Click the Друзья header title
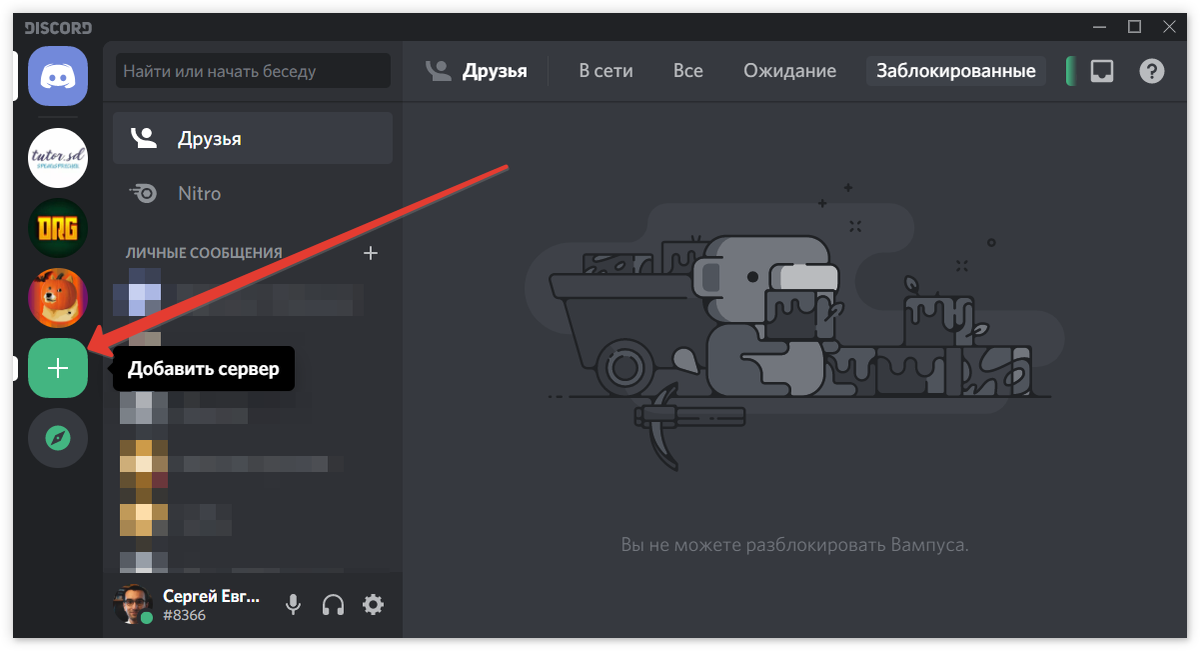The width and height of the screenshot is (1200, 651). [494, 71]
